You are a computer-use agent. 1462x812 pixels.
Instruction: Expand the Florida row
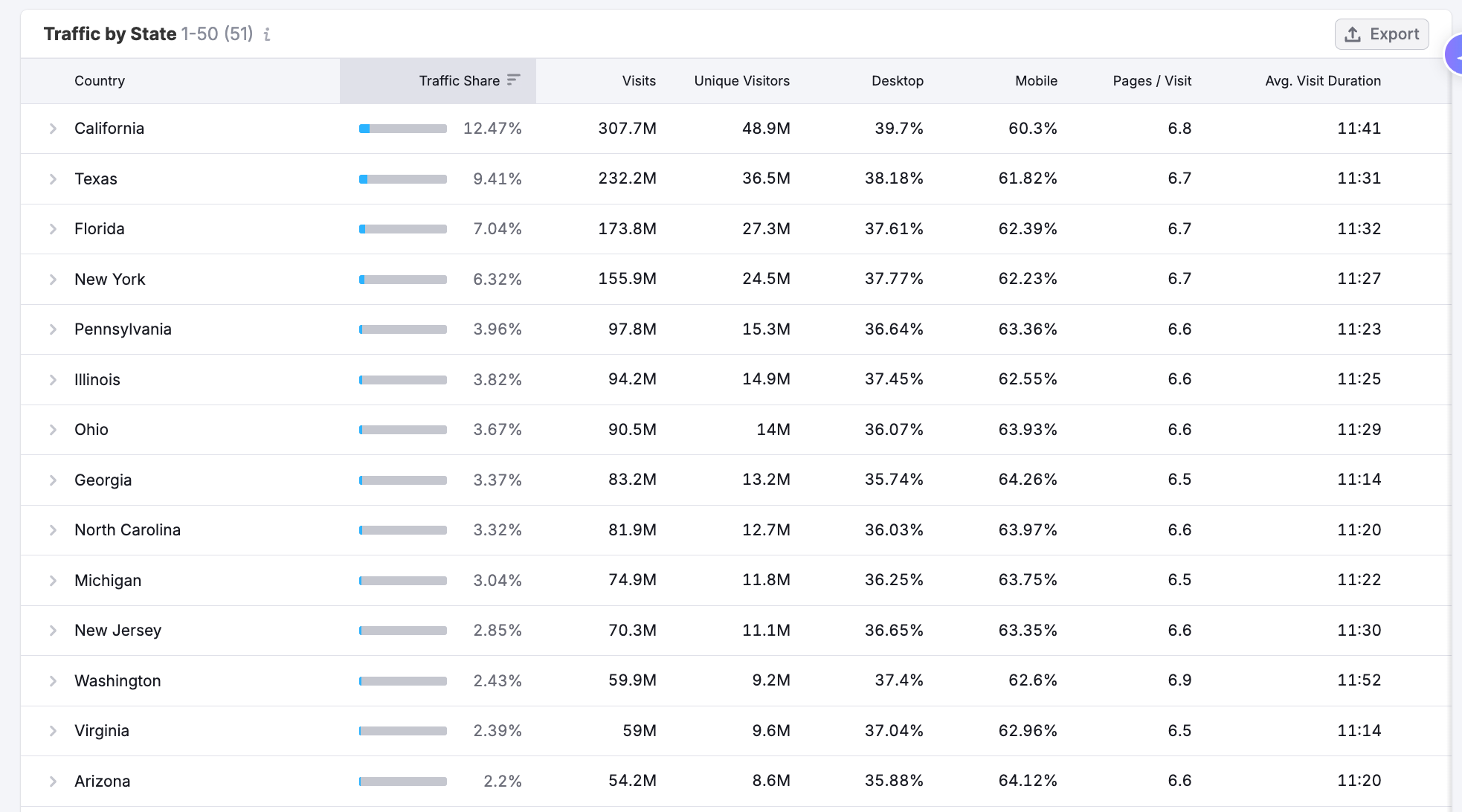52,228
